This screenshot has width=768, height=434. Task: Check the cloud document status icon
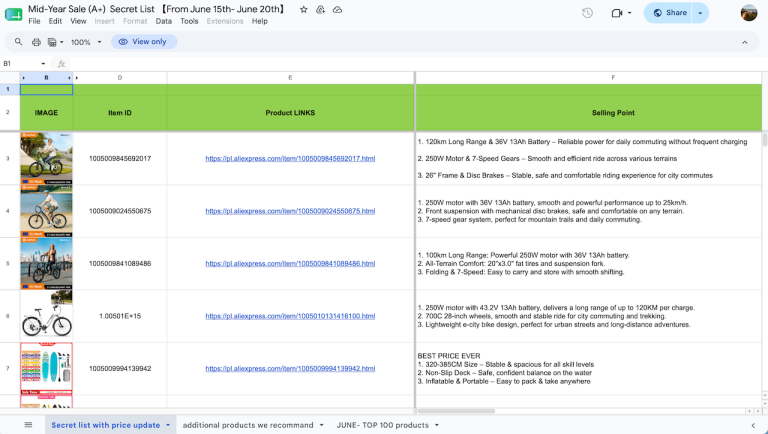(x=337, y=9)
